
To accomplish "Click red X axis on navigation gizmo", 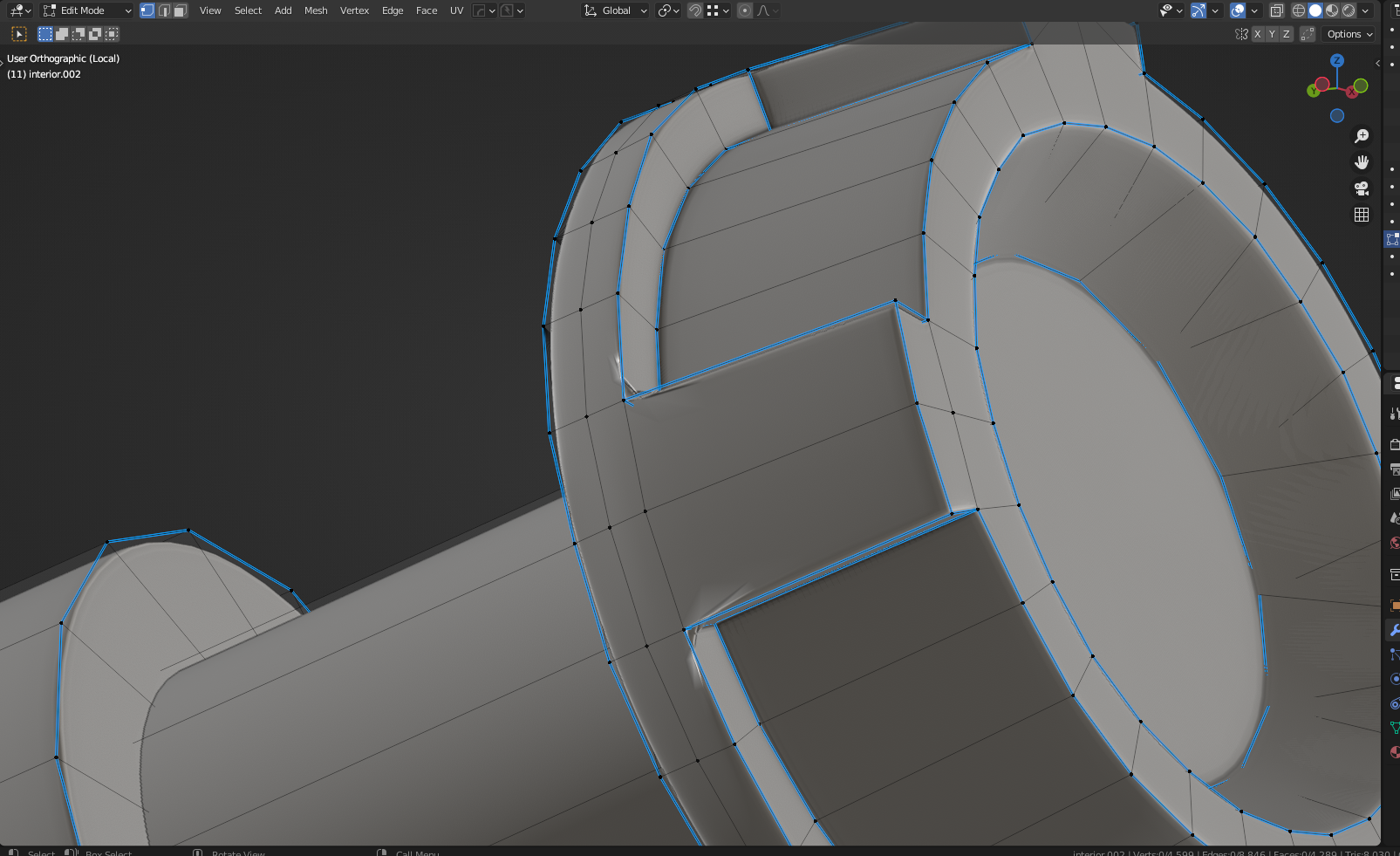I will tap(1353, 92).
